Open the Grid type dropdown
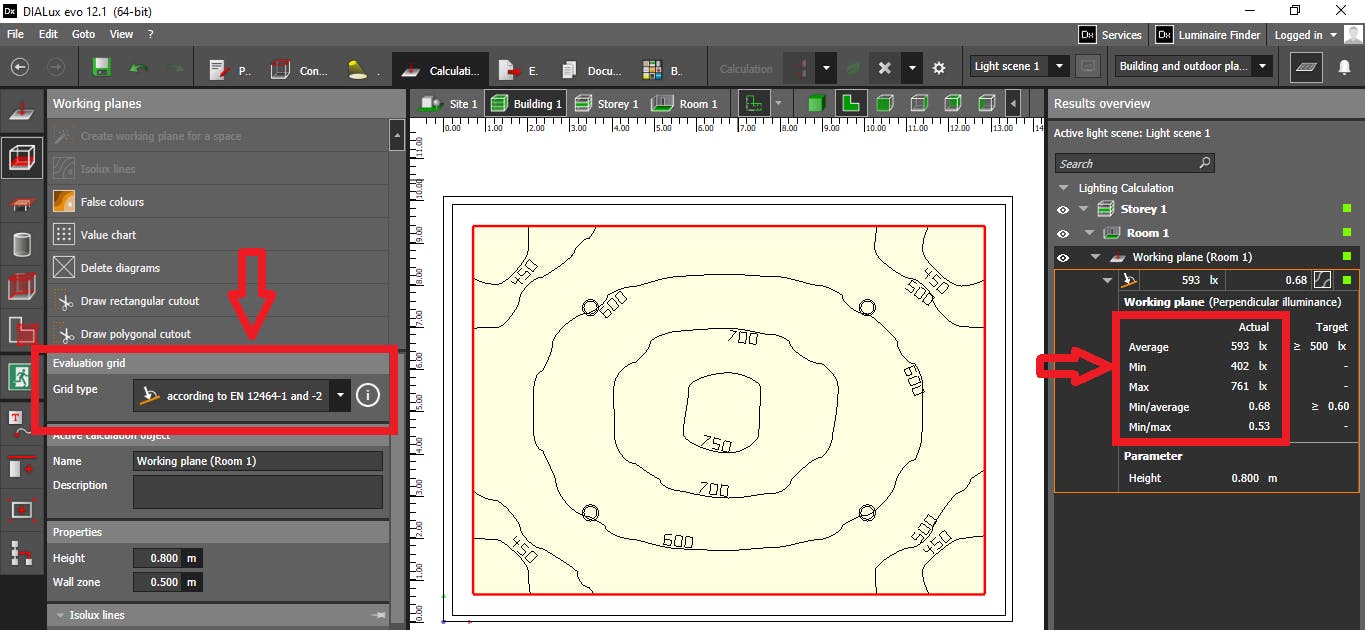The width and height of the screenshot is (1365, 630). tap(341, 395)
